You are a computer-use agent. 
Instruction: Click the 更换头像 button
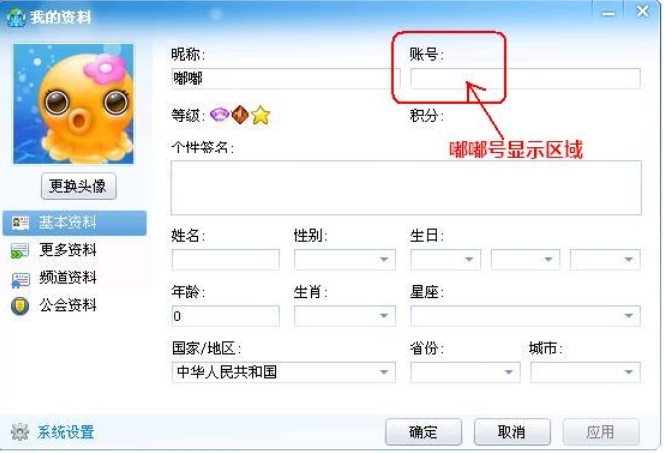coord(78,186)
